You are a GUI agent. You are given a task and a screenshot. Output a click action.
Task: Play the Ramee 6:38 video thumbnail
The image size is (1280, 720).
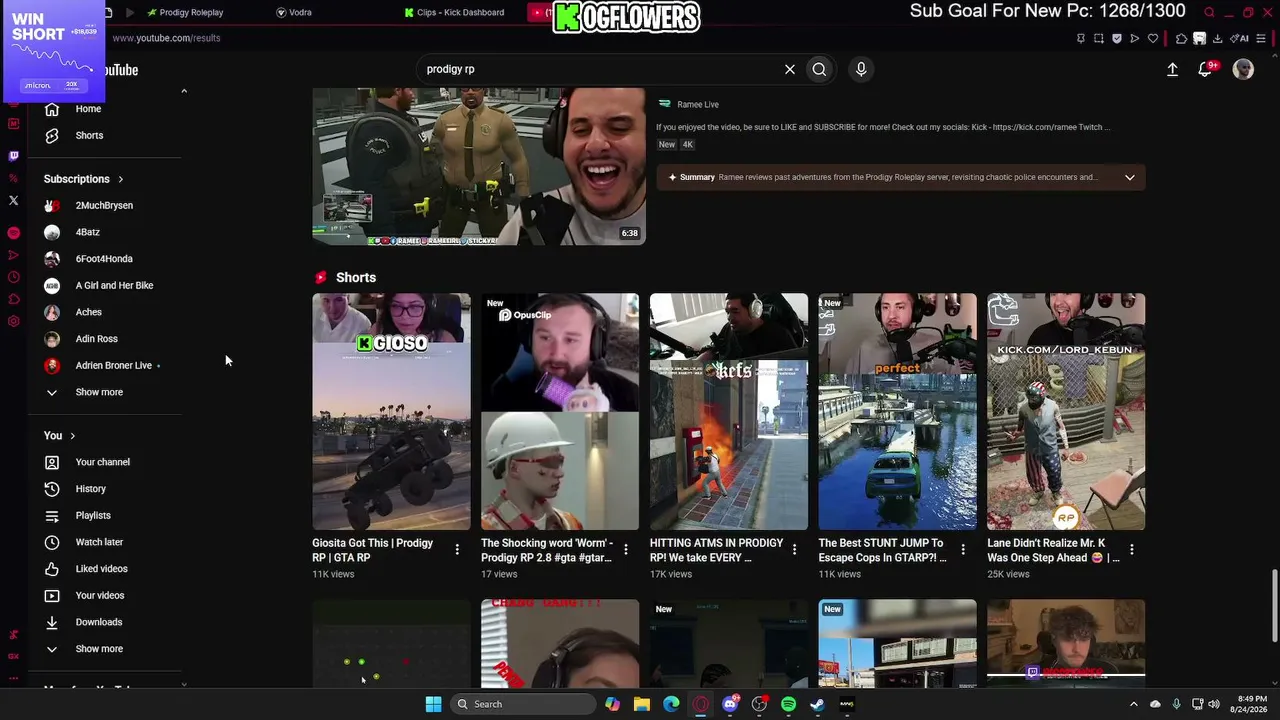(479, 166)
